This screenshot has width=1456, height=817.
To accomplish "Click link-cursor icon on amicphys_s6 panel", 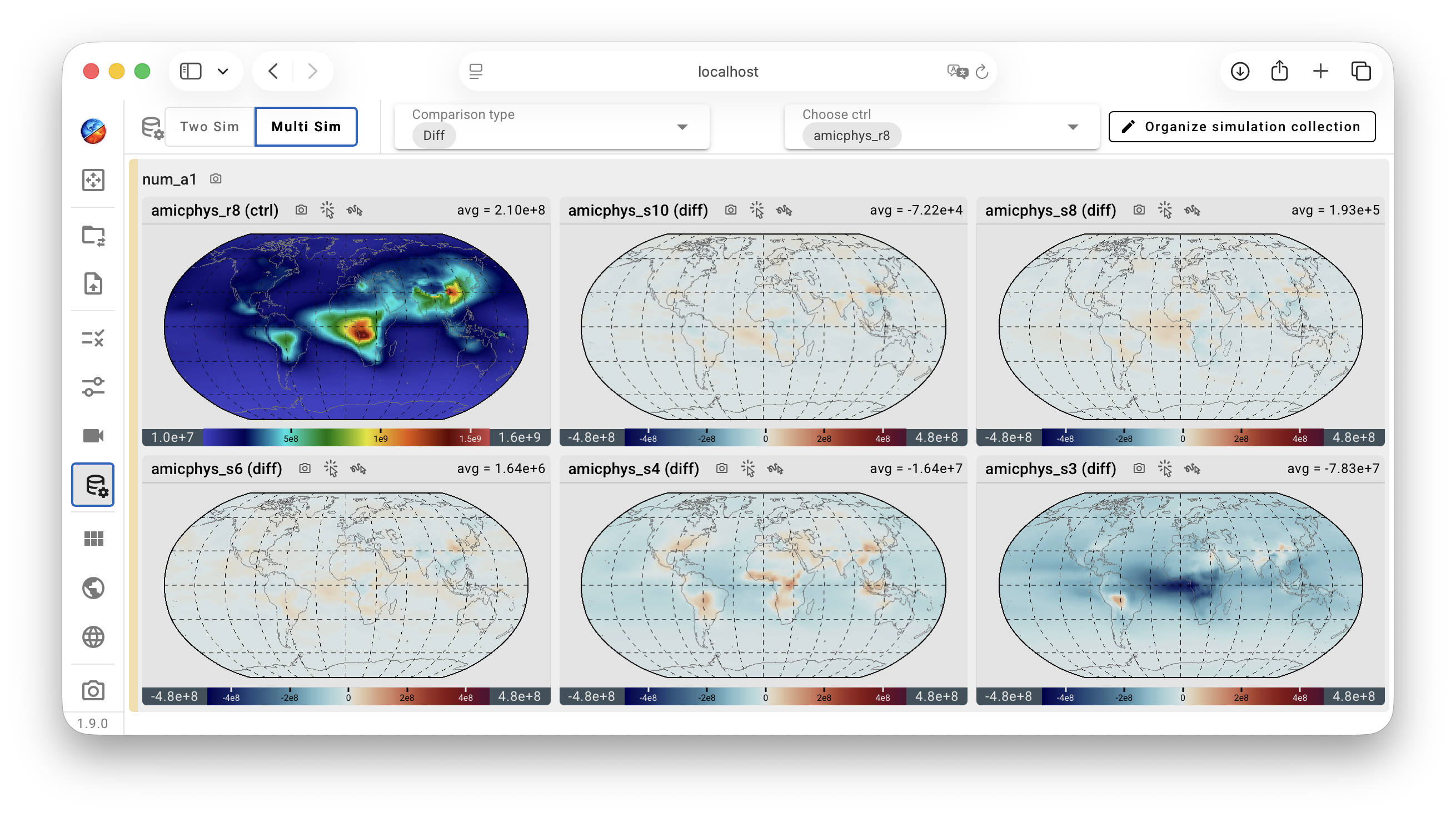I will point(358,469).
